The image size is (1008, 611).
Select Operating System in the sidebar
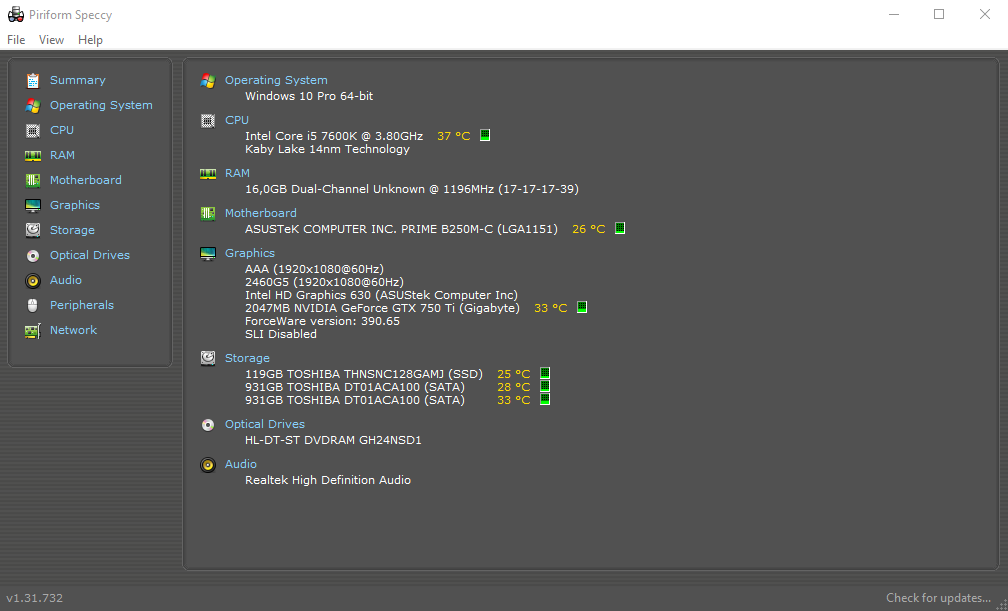(x=102, y=105)
